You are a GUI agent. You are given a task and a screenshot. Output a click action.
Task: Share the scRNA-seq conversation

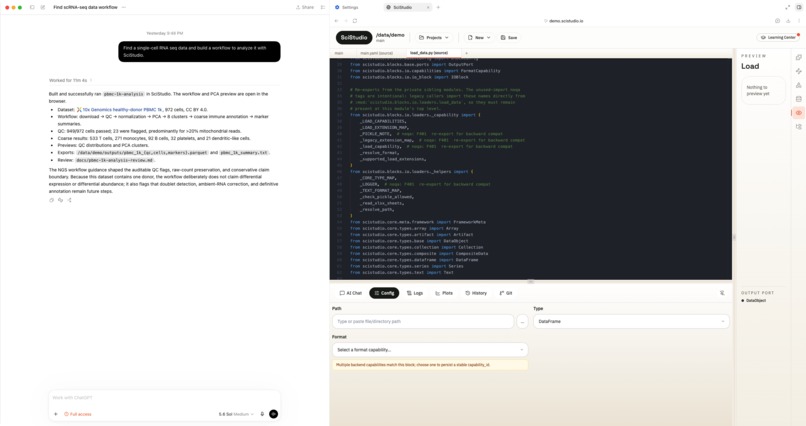click(x=305, y=7)
